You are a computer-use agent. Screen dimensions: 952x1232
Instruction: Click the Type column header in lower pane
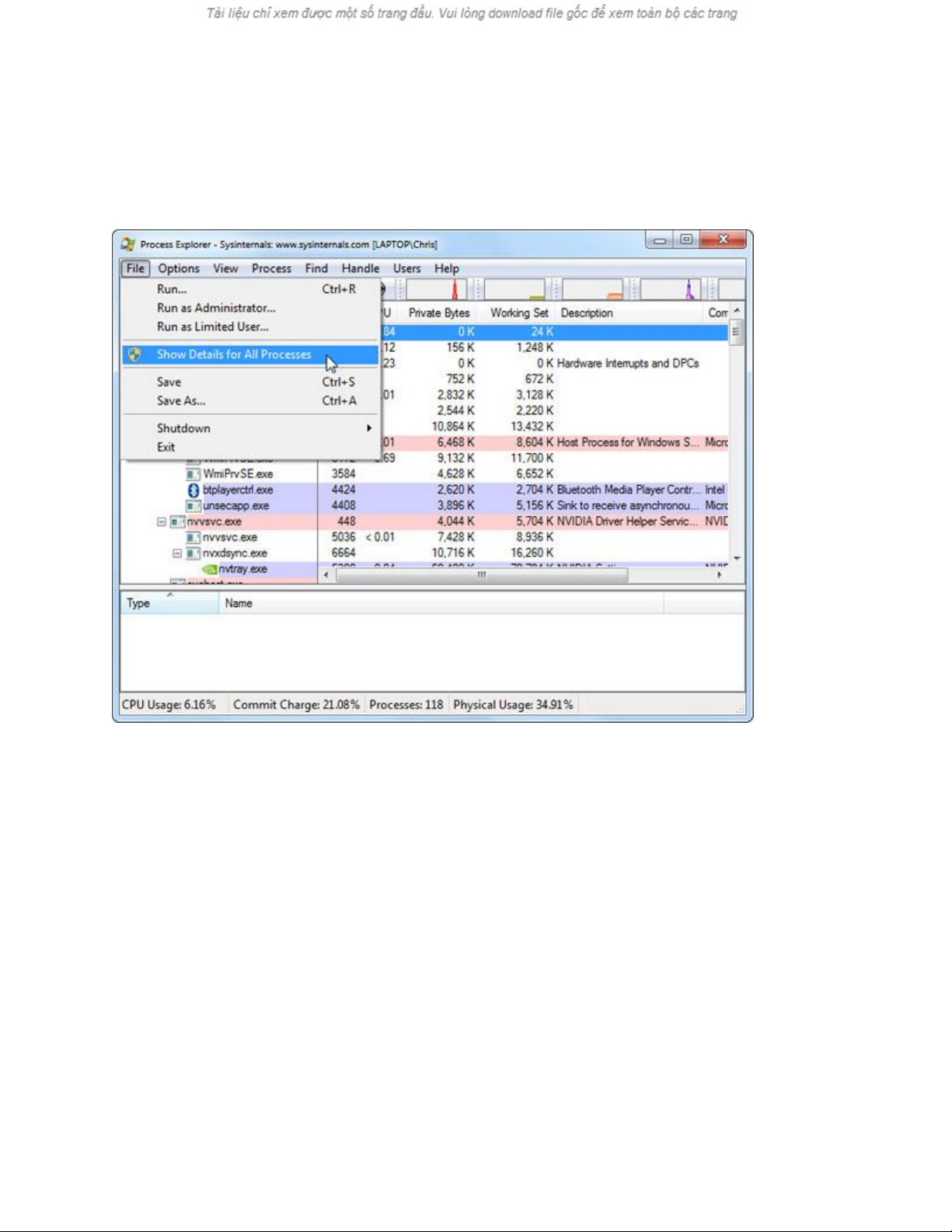(138, 603)
